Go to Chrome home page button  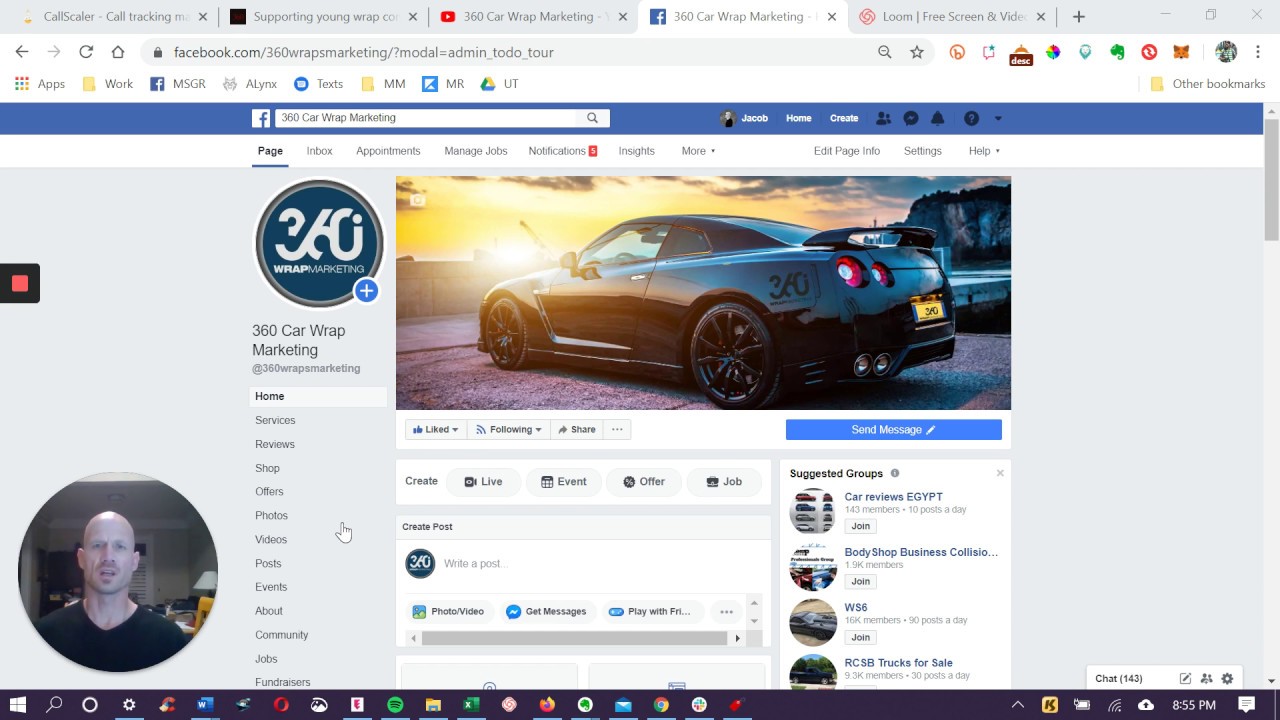tap(118, 52)
